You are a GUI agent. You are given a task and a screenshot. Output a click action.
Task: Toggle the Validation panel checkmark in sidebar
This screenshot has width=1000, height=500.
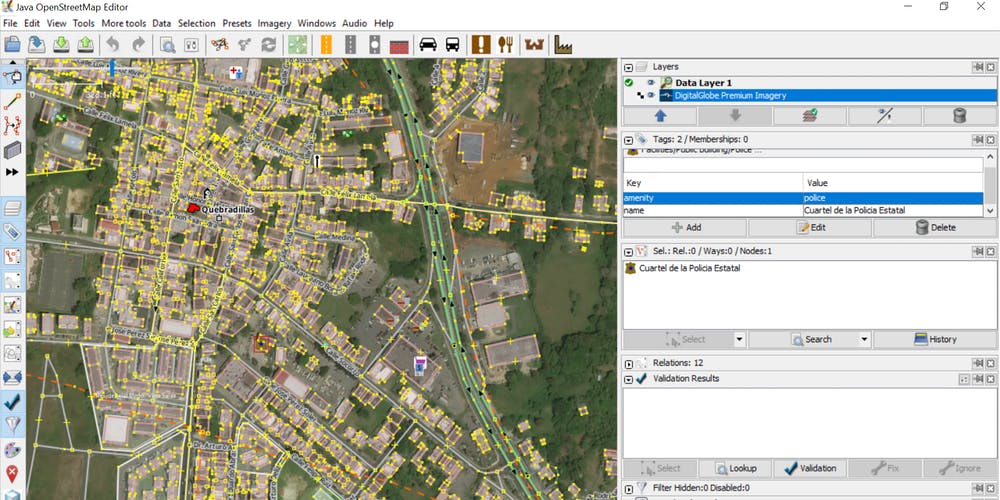[x=12, y=402]
